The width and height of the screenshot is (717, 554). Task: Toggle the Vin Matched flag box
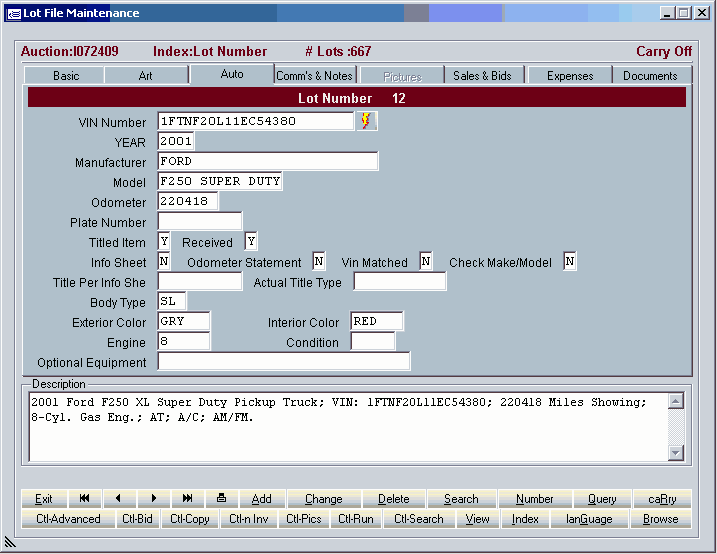(426, 261)
